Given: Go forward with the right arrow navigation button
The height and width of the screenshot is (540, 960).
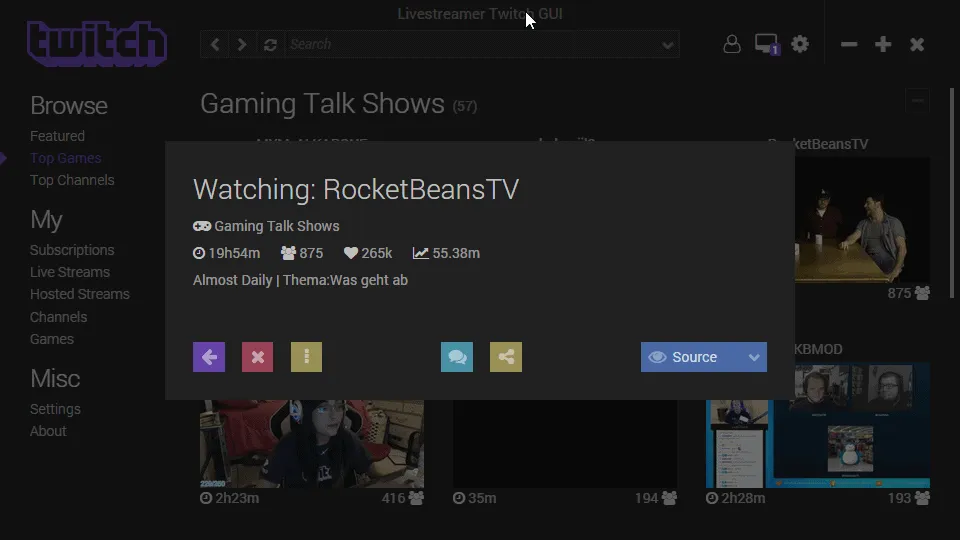Looking at the screenshot, I should (x=242, y=44).
